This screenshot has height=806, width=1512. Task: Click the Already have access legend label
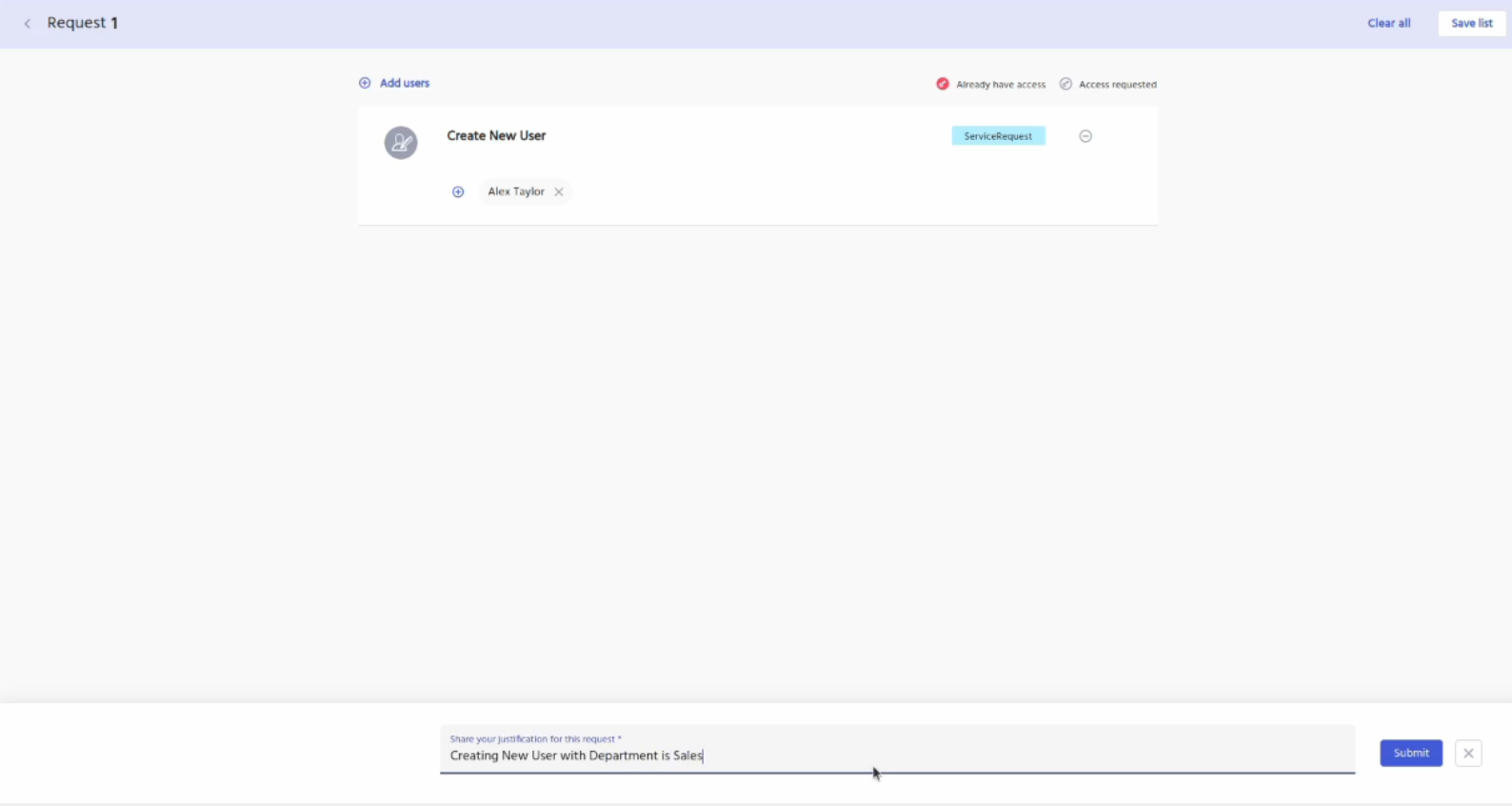coord(1000,85)
